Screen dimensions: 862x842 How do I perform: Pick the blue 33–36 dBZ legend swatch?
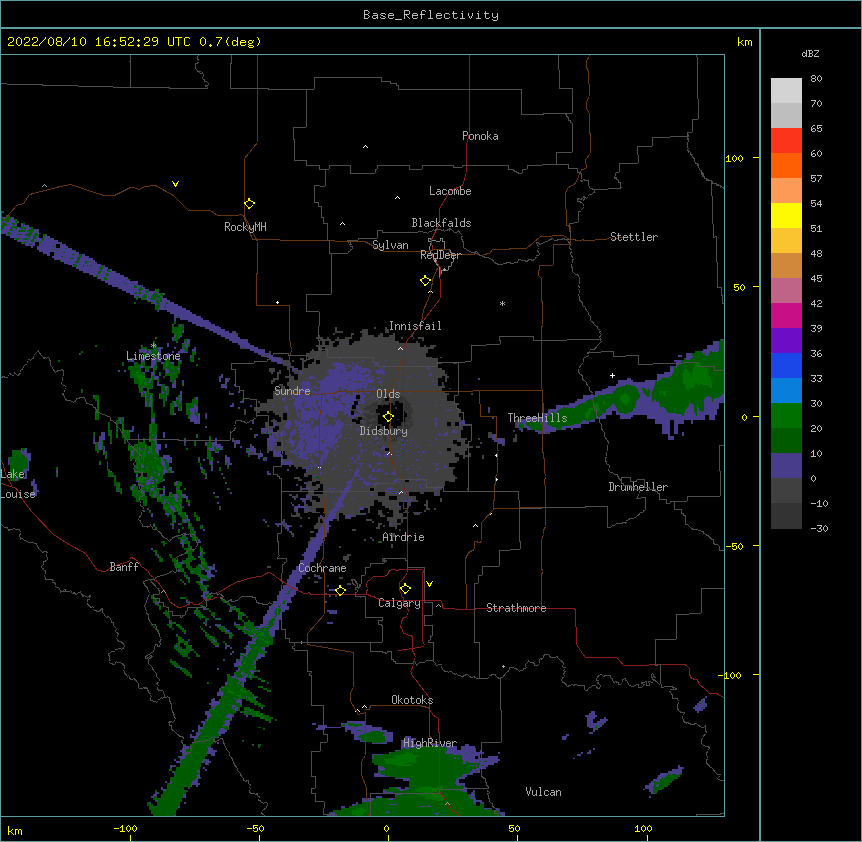(x=786, y=365)
